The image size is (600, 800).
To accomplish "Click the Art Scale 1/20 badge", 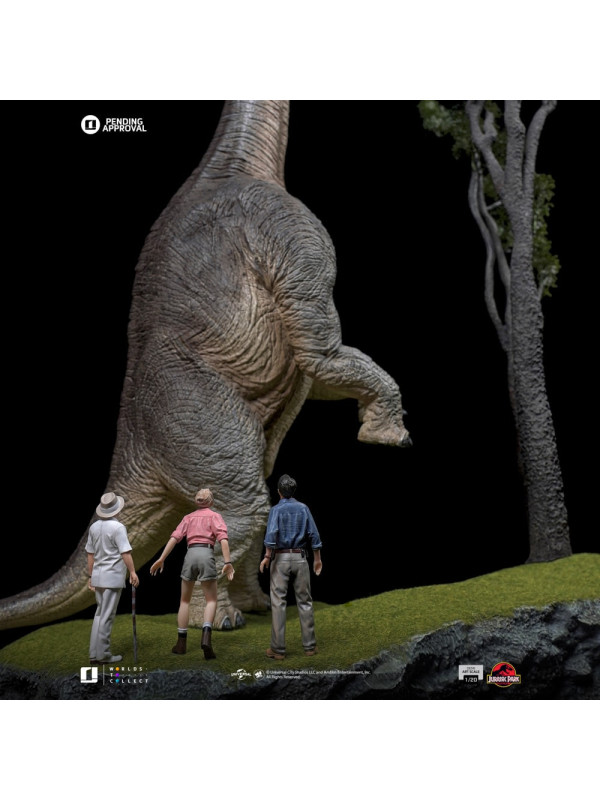I will (470, 674).
